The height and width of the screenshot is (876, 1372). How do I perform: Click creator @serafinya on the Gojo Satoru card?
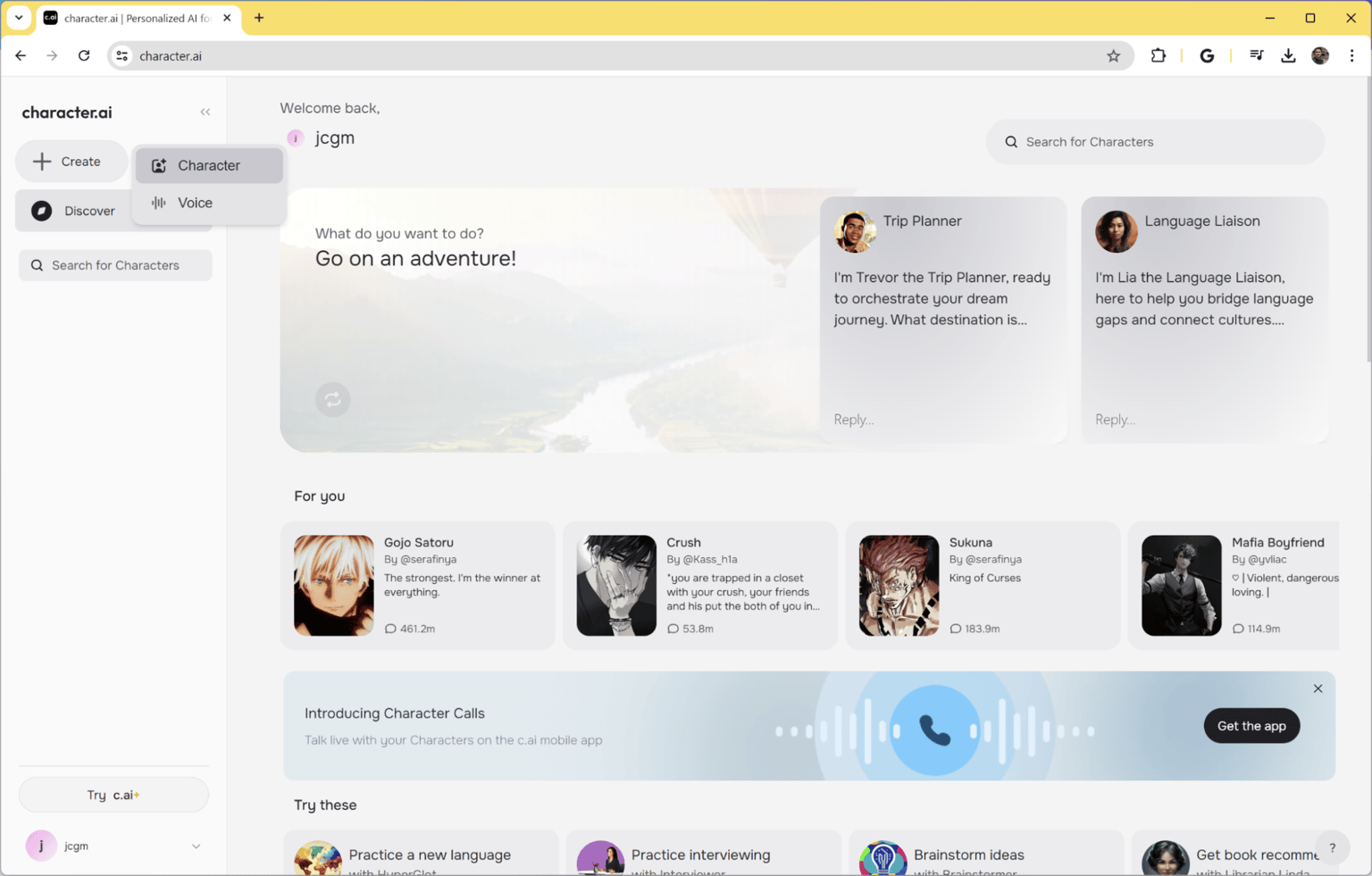point(428,559)
